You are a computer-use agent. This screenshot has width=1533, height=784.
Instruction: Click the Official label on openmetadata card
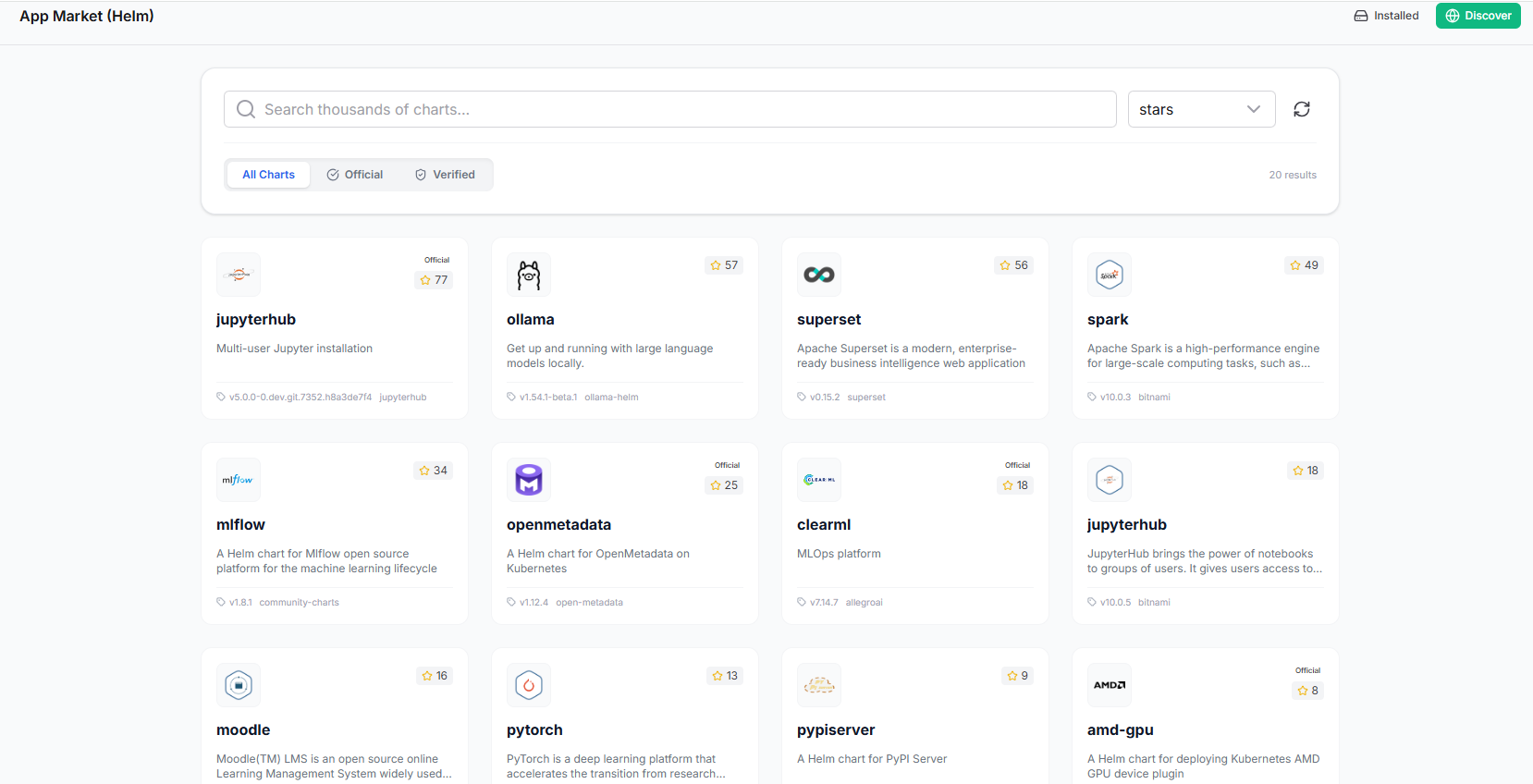[727, 465]
